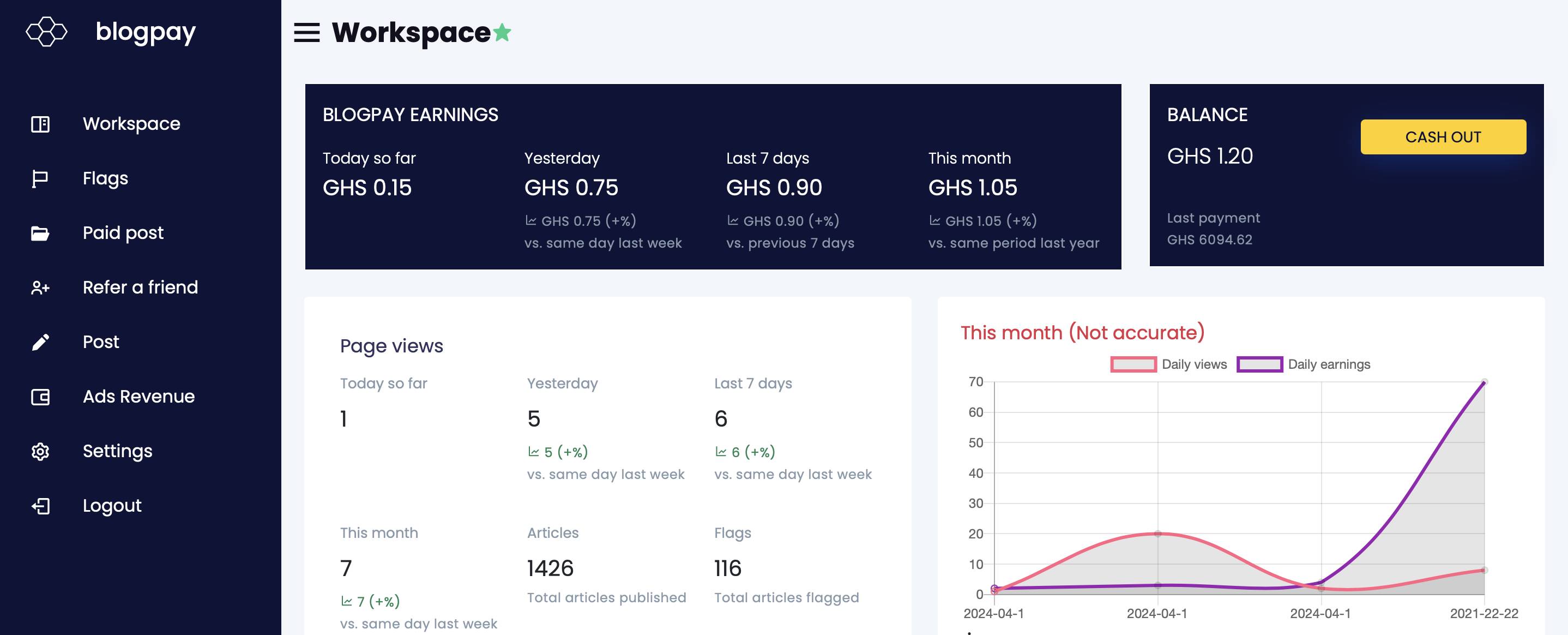Click the 116 flags count
The image size is (1568, 635).
(727, 568)
